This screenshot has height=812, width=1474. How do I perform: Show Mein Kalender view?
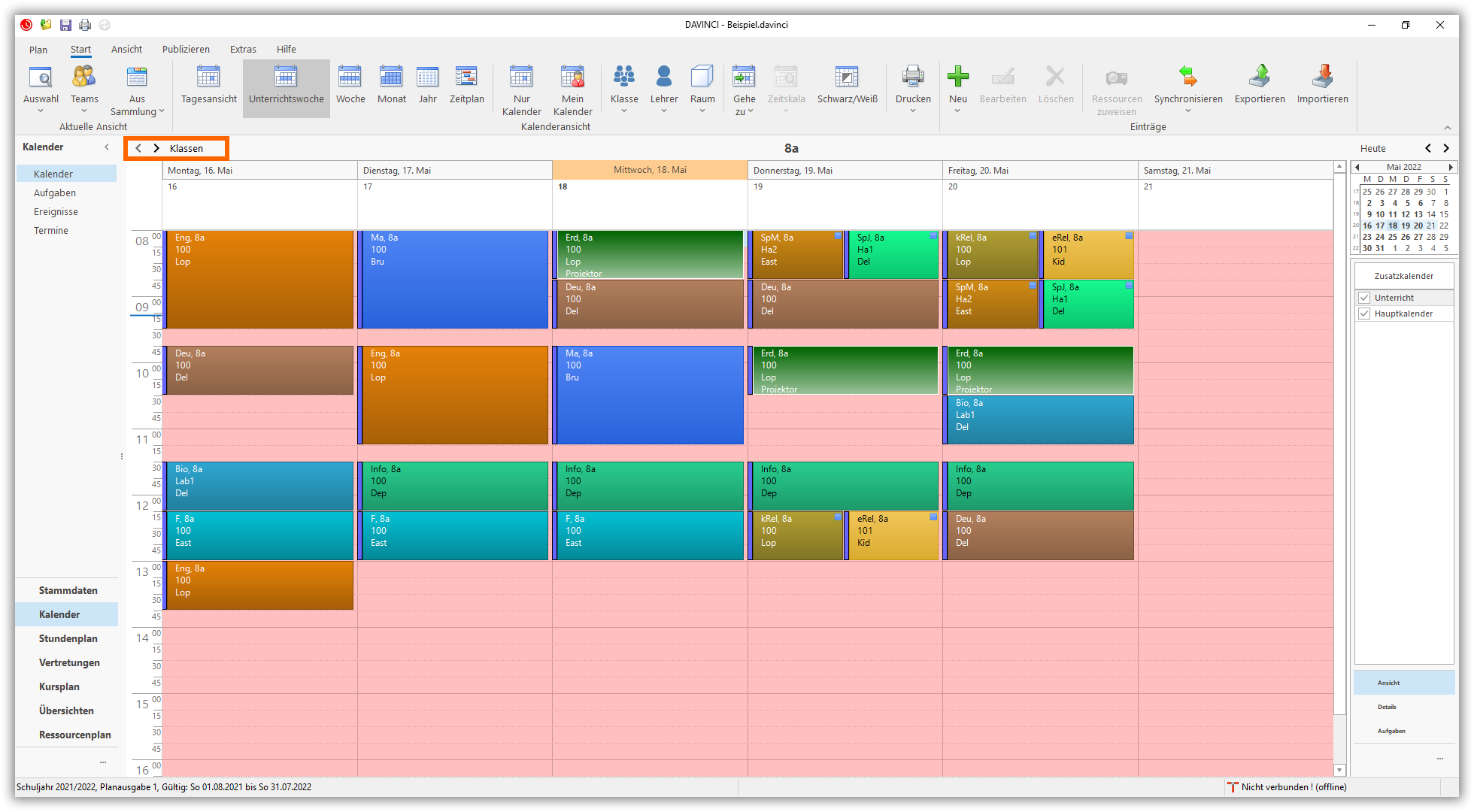572,77
